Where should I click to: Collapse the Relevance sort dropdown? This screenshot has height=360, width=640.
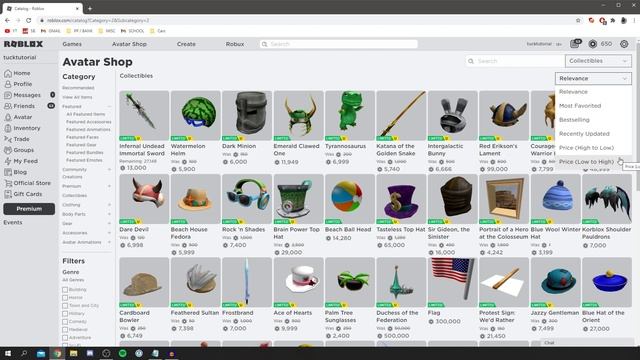pyautogui.click(x=593, y=78)
